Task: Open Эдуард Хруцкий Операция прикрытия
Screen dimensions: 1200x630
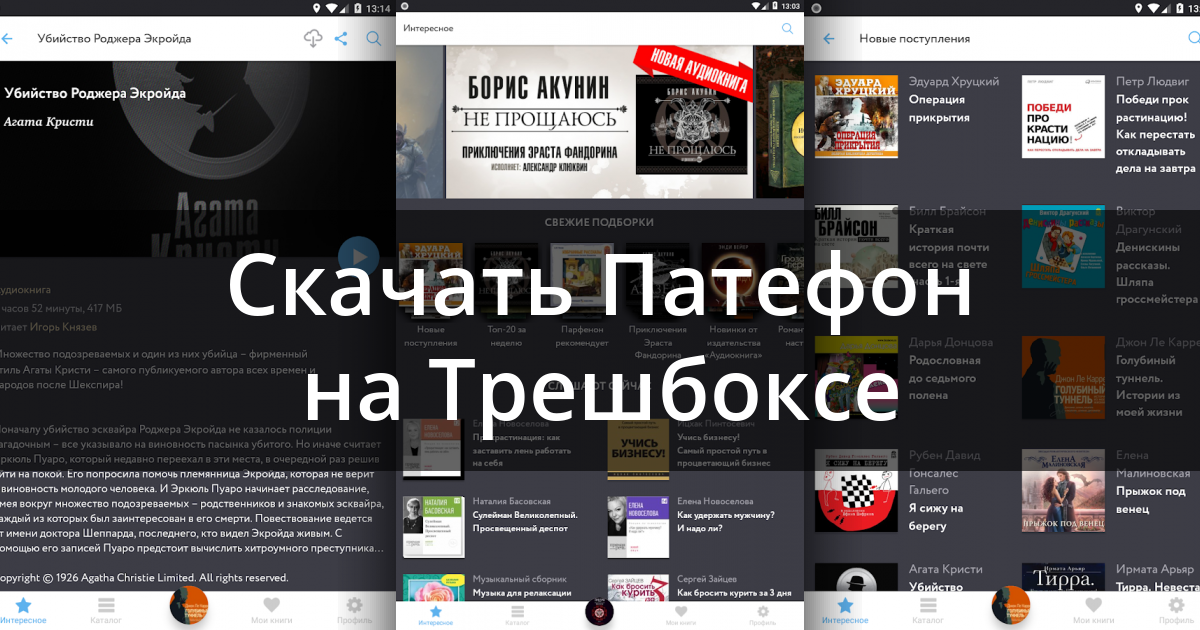Action: pos(907,116)
